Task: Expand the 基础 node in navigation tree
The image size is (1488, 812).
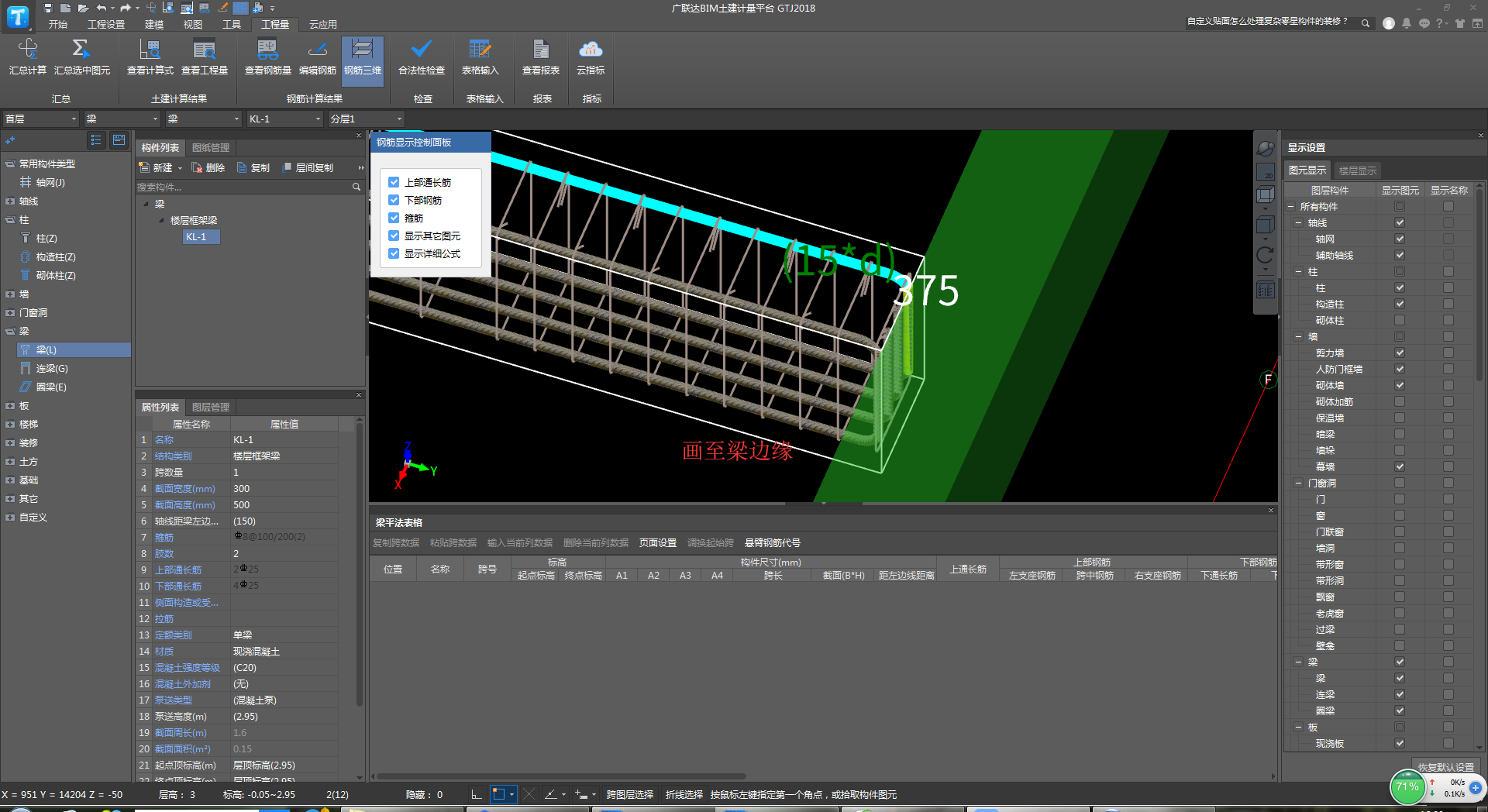Action: click(10, 480)
